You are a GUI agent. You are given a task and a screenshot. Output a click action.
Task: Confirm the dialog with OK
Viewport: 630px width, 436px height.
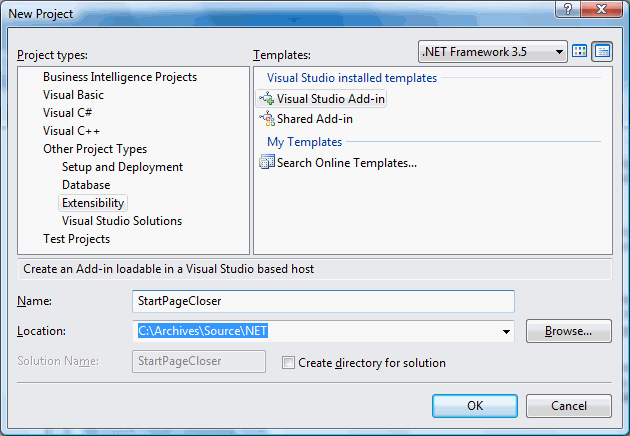pyautogui.click(x=475, y=406)
